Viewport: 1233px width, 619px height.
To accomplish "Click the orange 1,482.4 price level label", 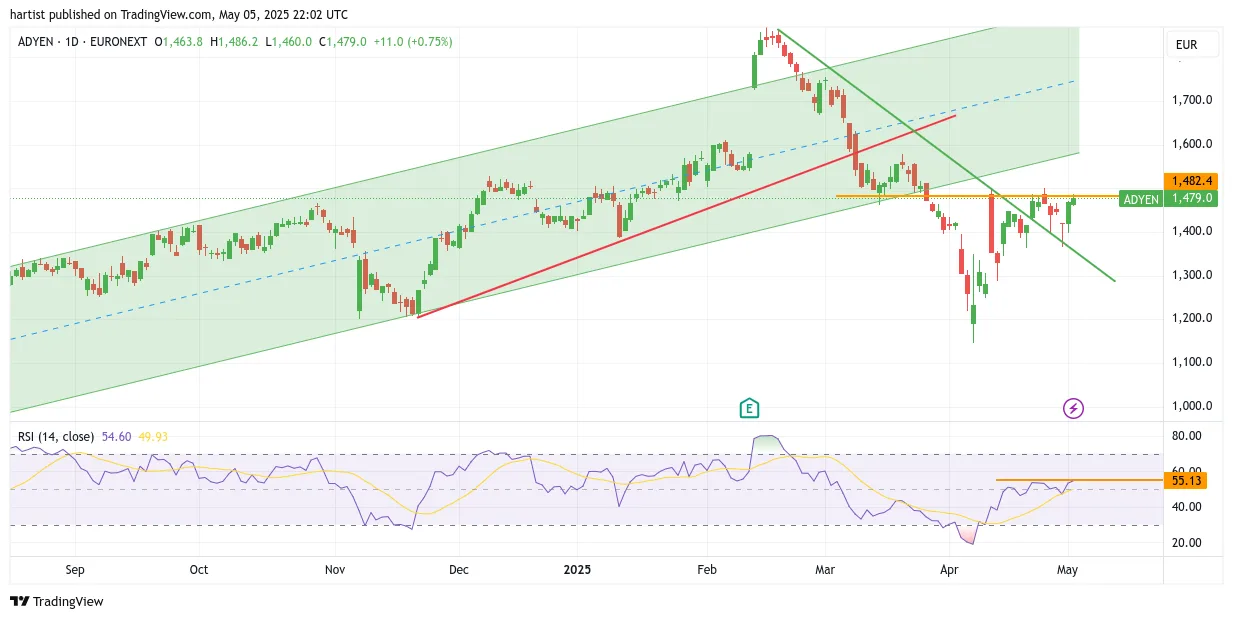I will pyautogui.click(x=1188, y=181).
